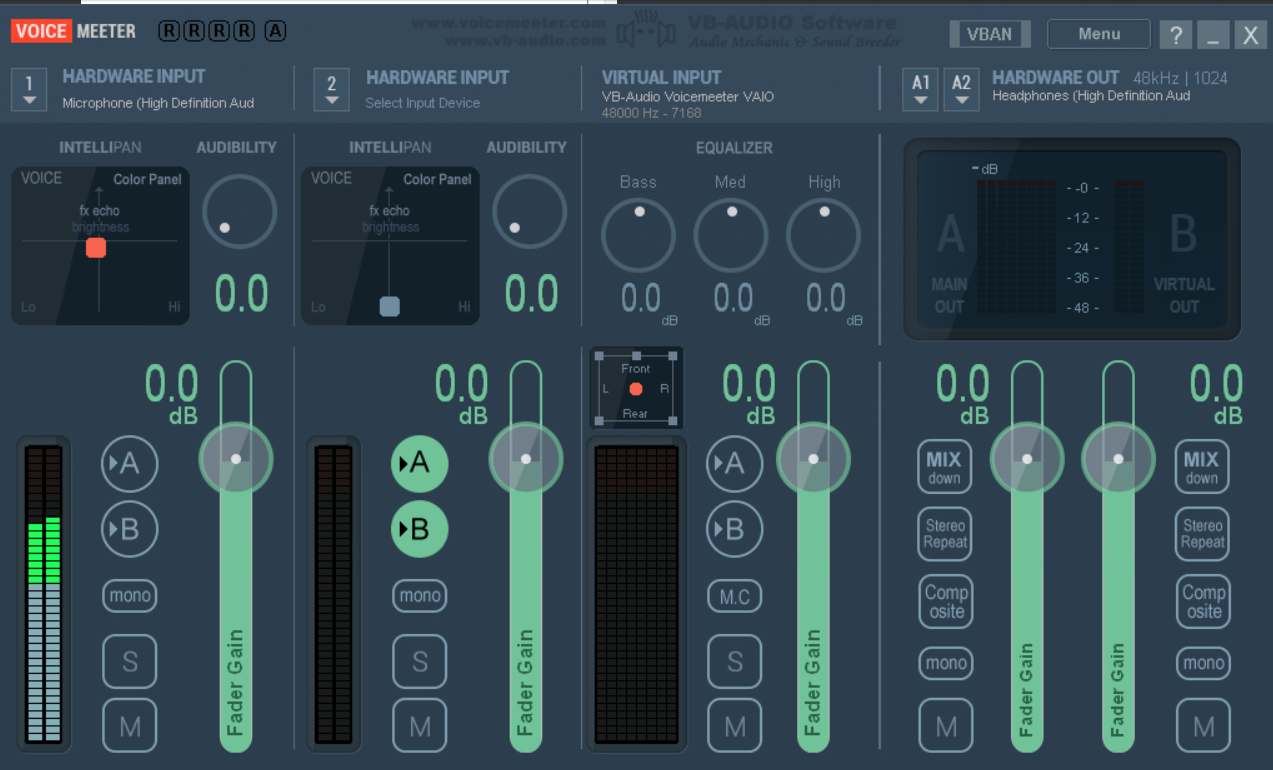Toggle MIX down on bus A

click(x=944, y=467)
